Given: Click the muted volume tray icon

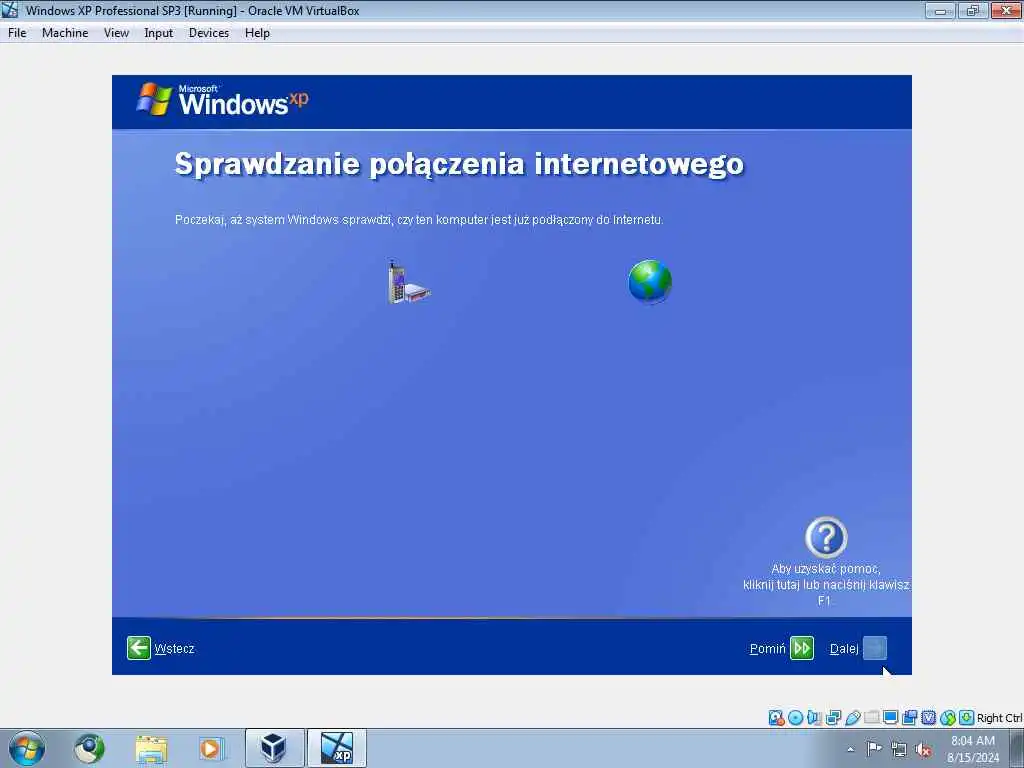Looking at the screenshot, I should click(x=923, y=750).
